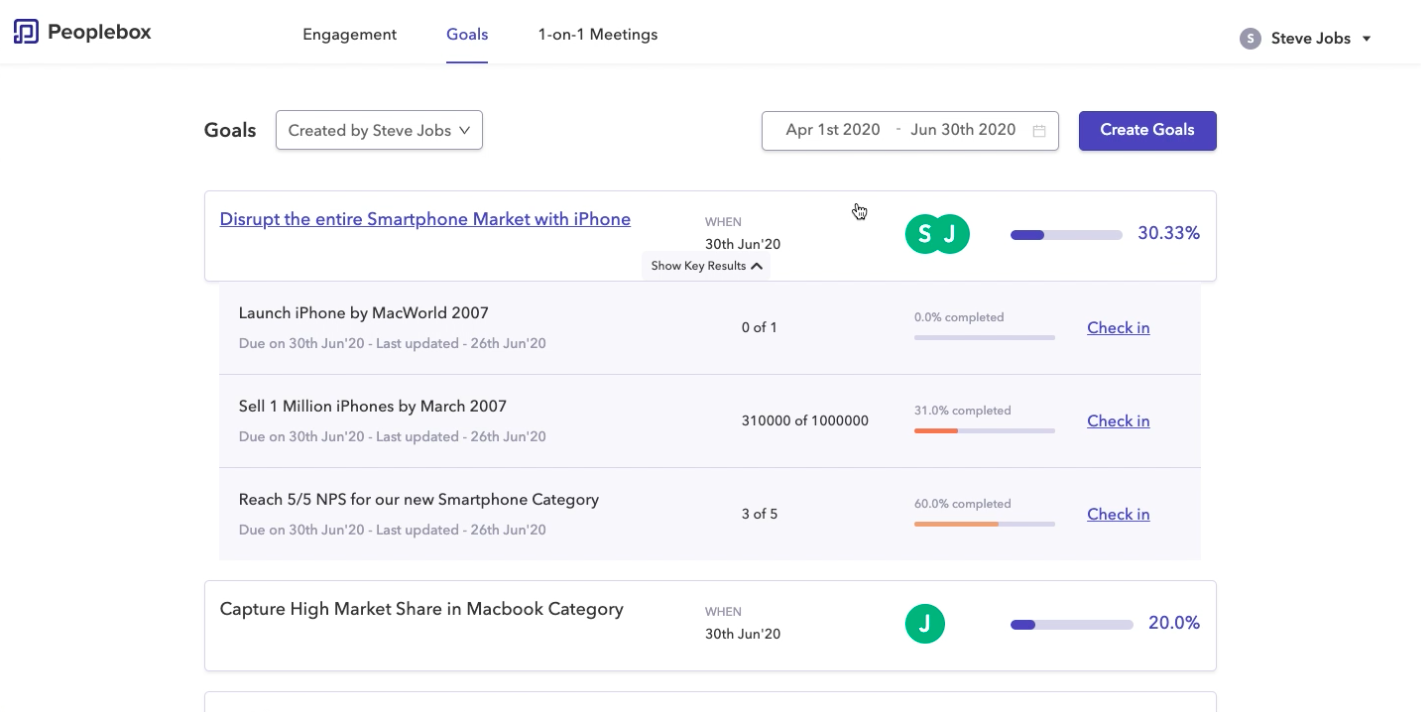Check in on Reach 5/5 NPS result

pyautogui.click(x=1118, y=514)
